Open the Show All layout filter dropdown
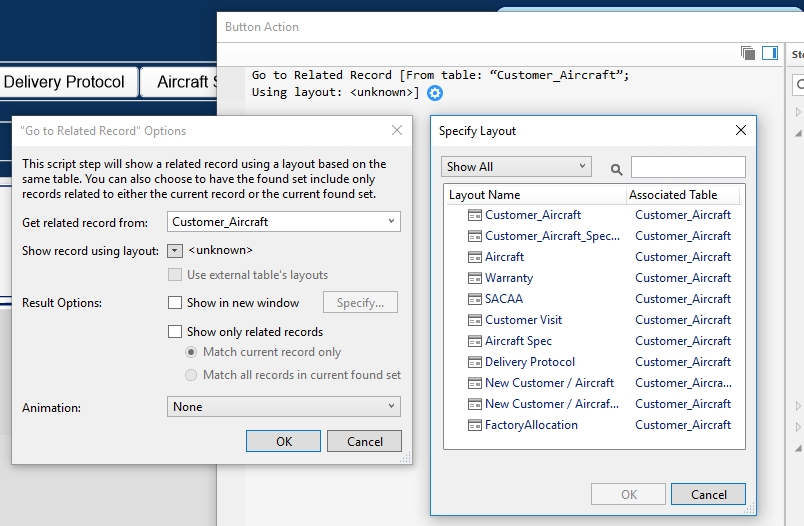 (516, 167)
